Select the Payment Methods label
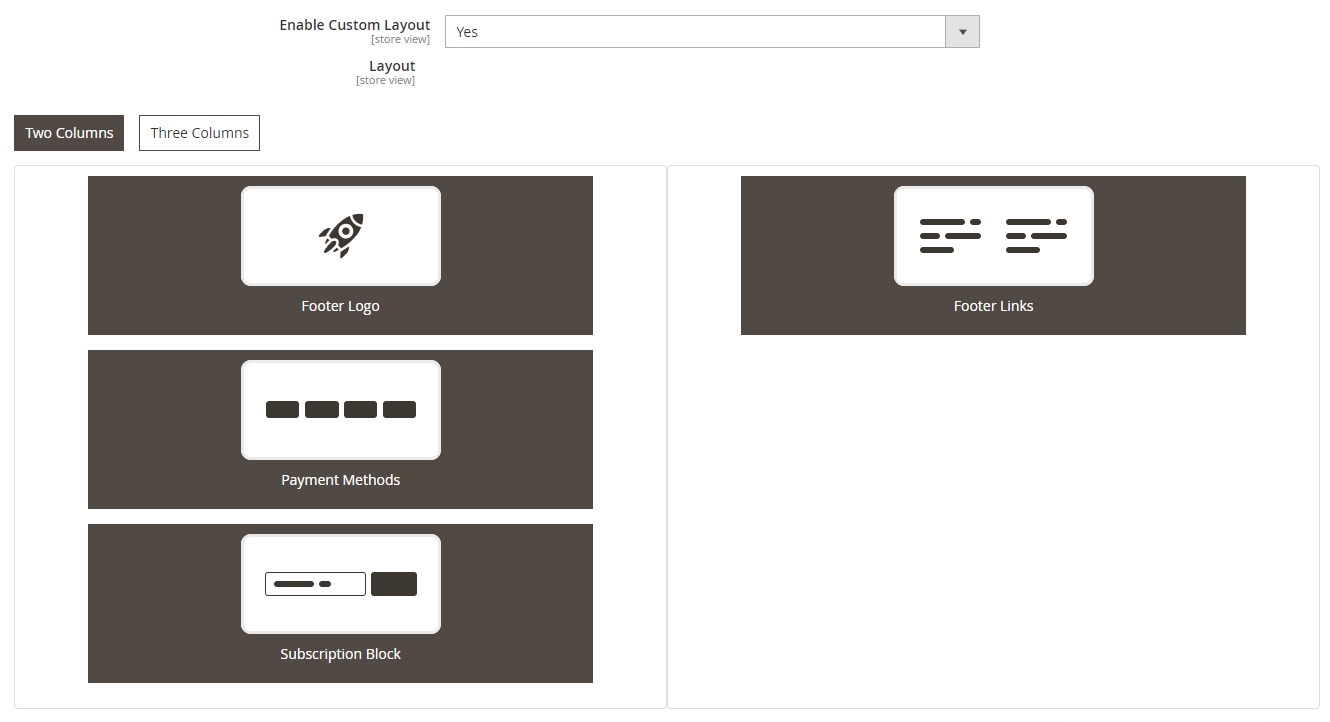 (x=341, y=480)
